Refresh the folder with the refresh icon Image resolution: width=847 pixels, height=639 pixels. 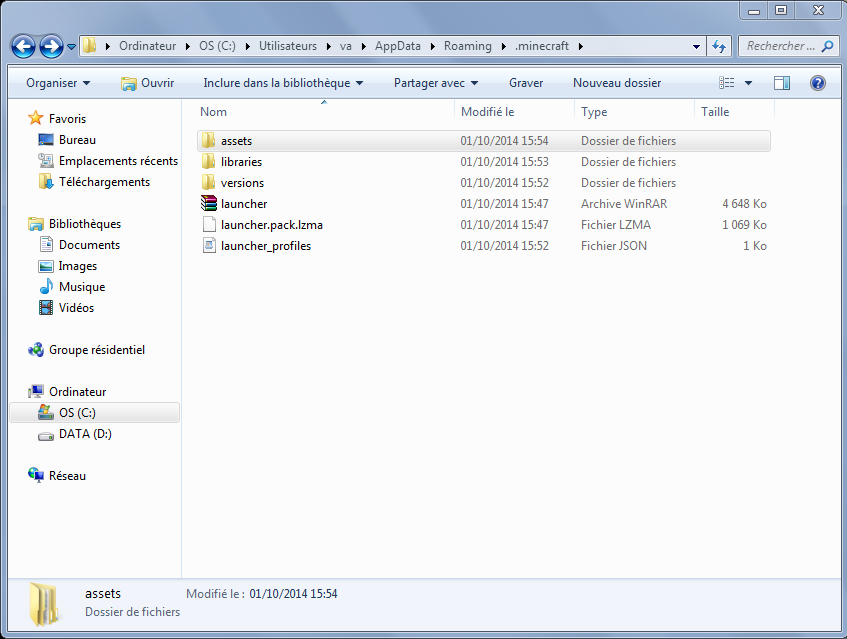[718, 46]
